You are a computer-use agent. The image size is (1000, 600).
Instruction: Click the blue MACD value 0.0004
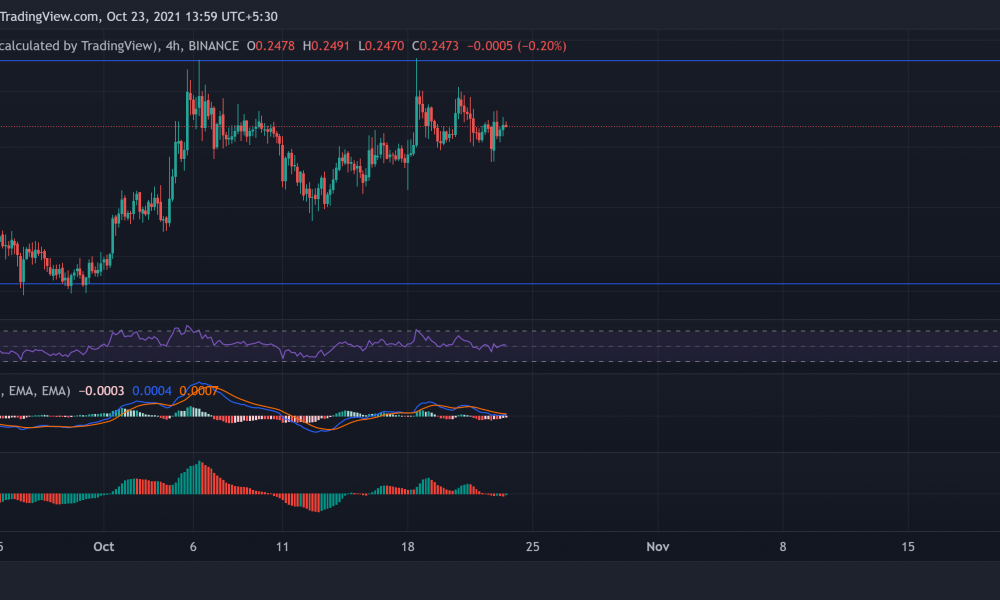152,391
